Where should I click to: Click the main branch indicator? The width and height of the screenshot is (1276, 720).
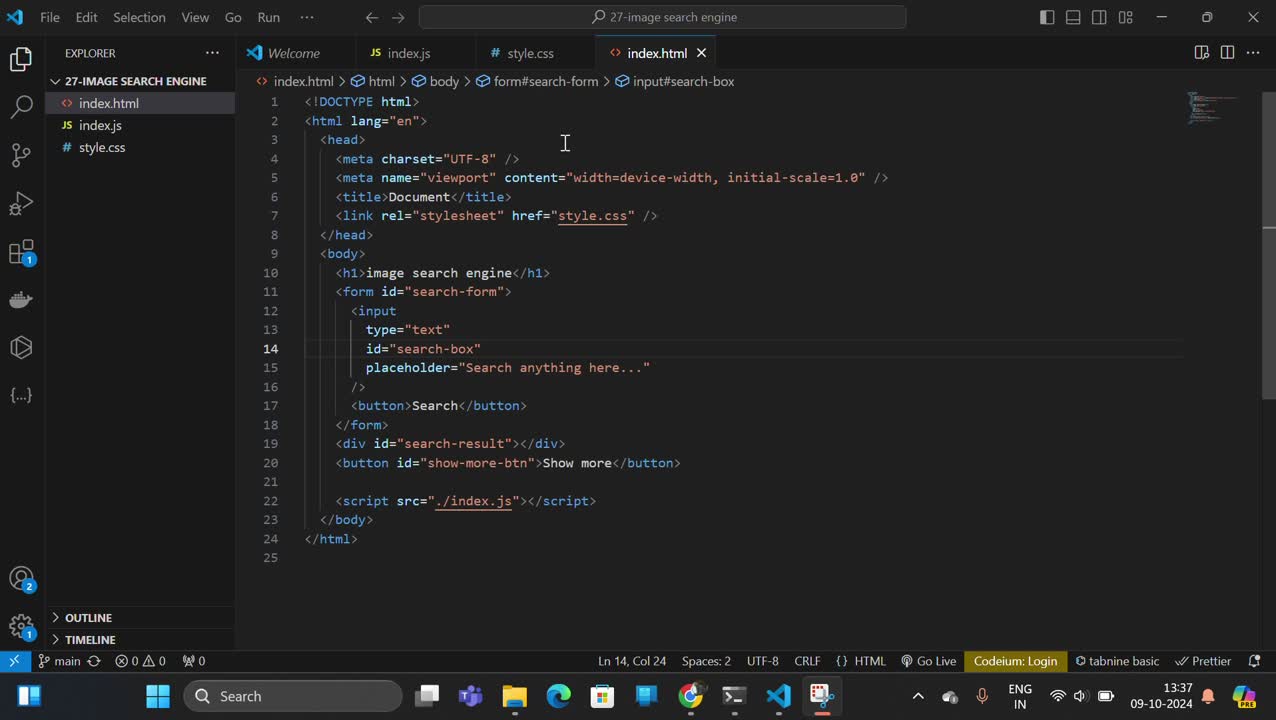click(59, 661)
